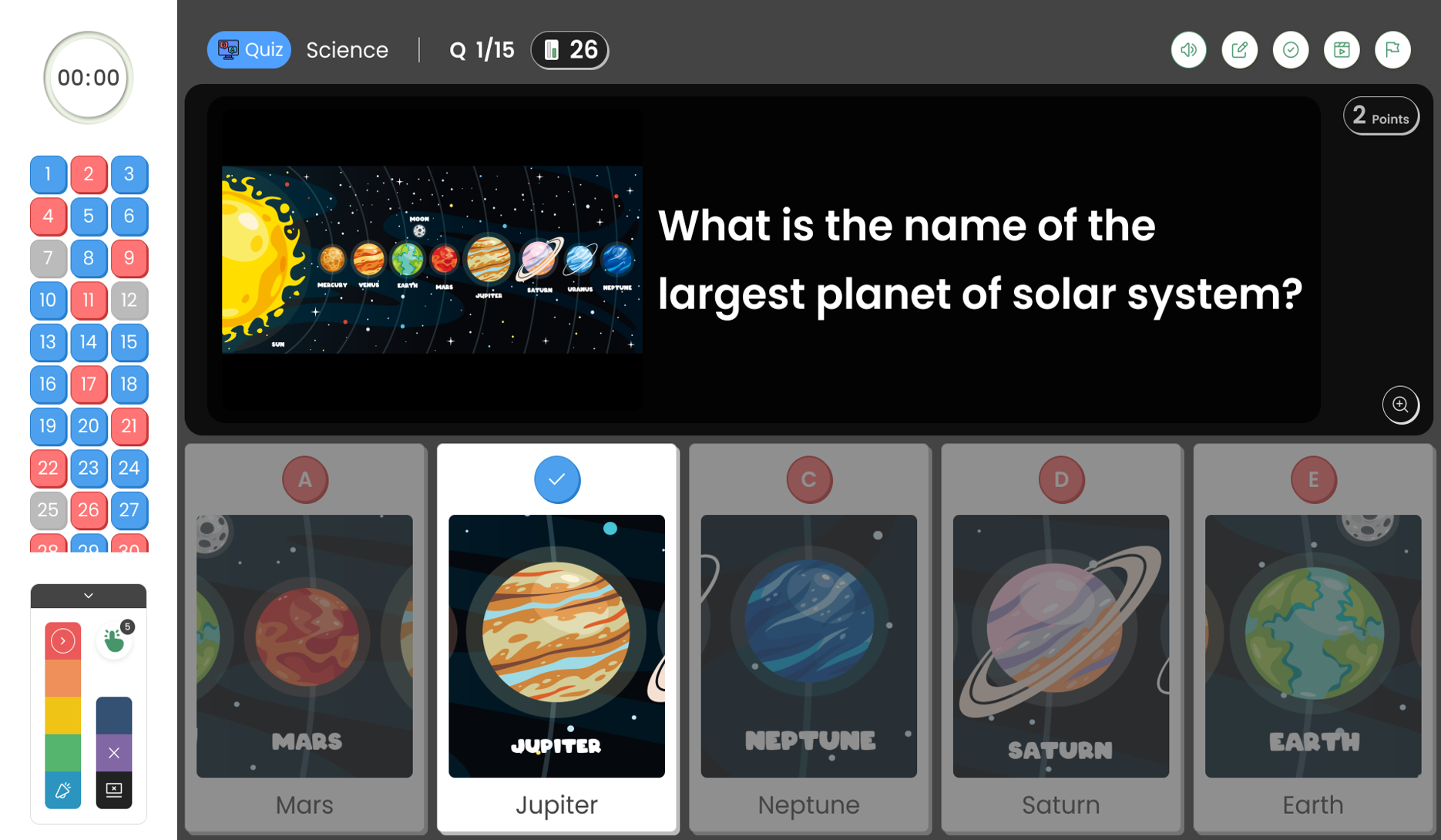Image resolution: width=1441 pixels, height=840 pixels.
Task: Click the edit pencil icon
Action: (x=1239, y=50)
